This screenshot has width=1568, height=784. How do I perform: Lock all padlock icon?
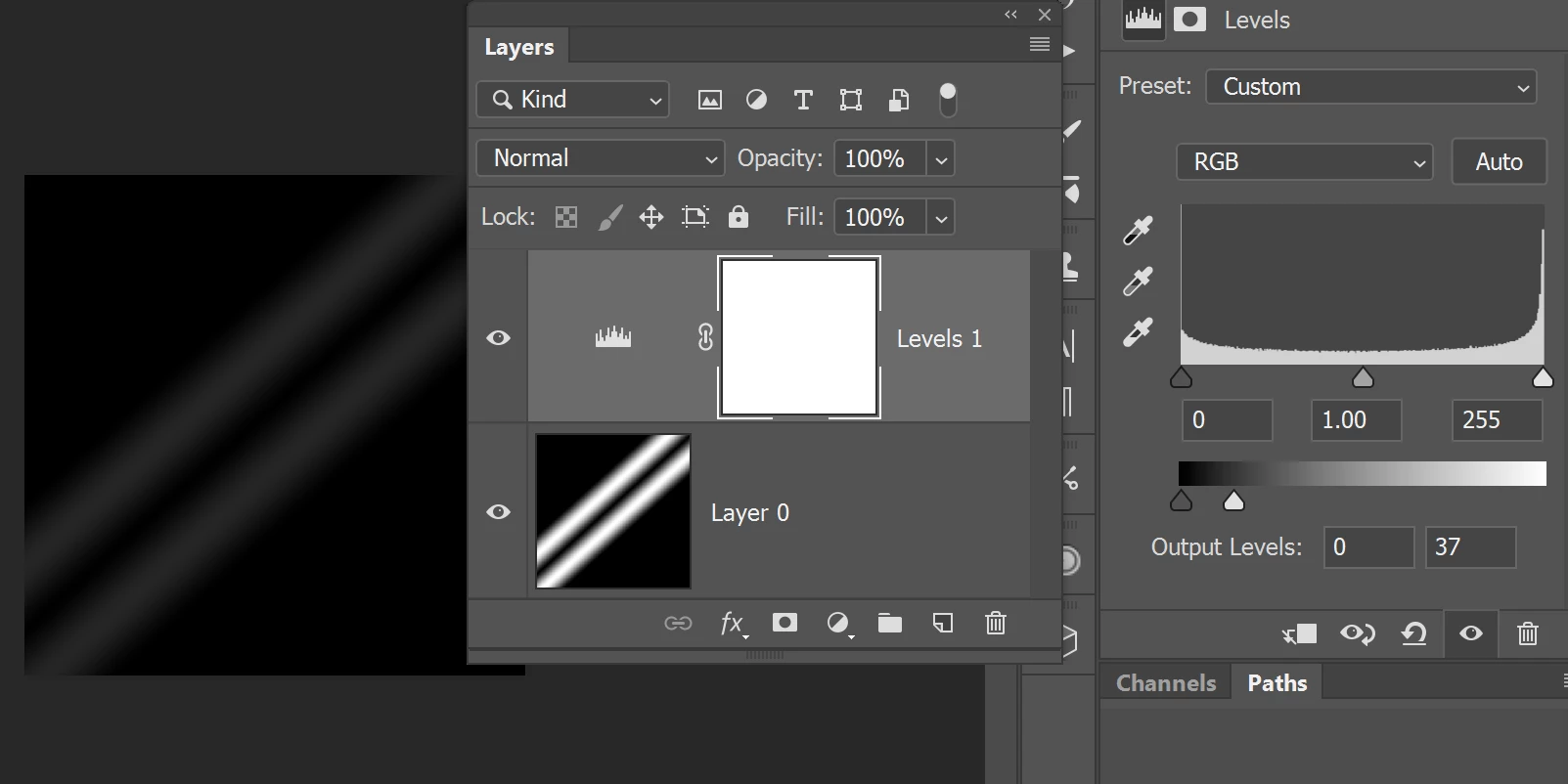tap(739, 216)
